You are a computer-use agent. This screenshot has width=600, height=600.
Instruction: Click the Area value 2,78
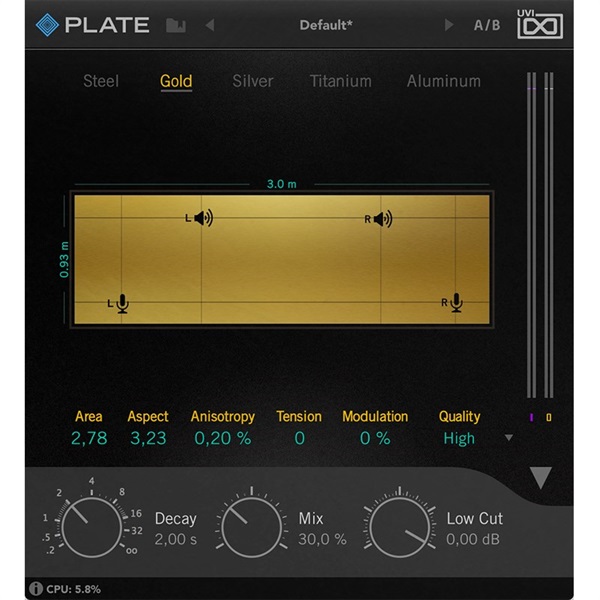[x=89, y=438]
